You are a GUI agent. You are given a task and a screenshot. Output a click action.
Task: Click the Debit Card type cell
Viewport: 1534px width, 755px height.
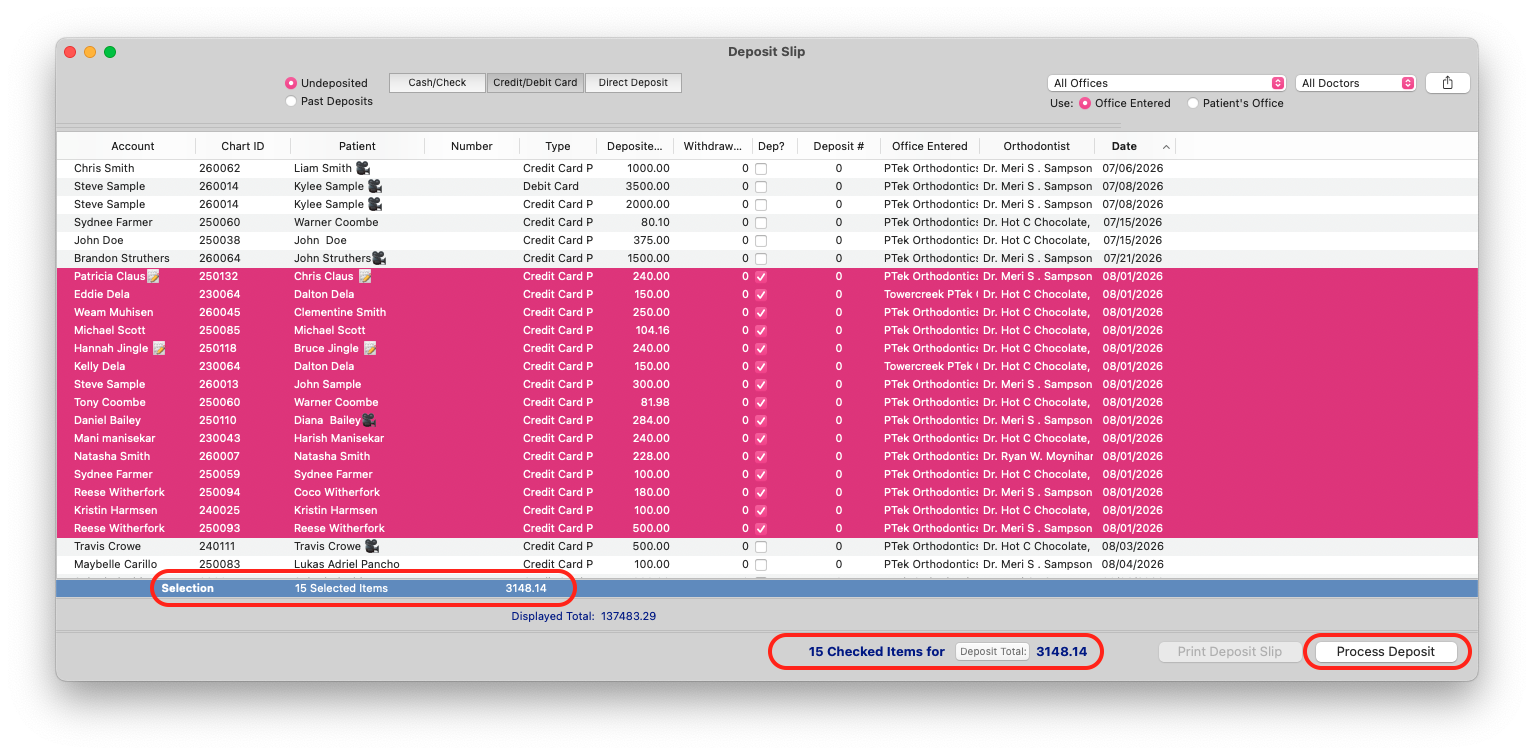pyautogui.click(x=550, y=186)
